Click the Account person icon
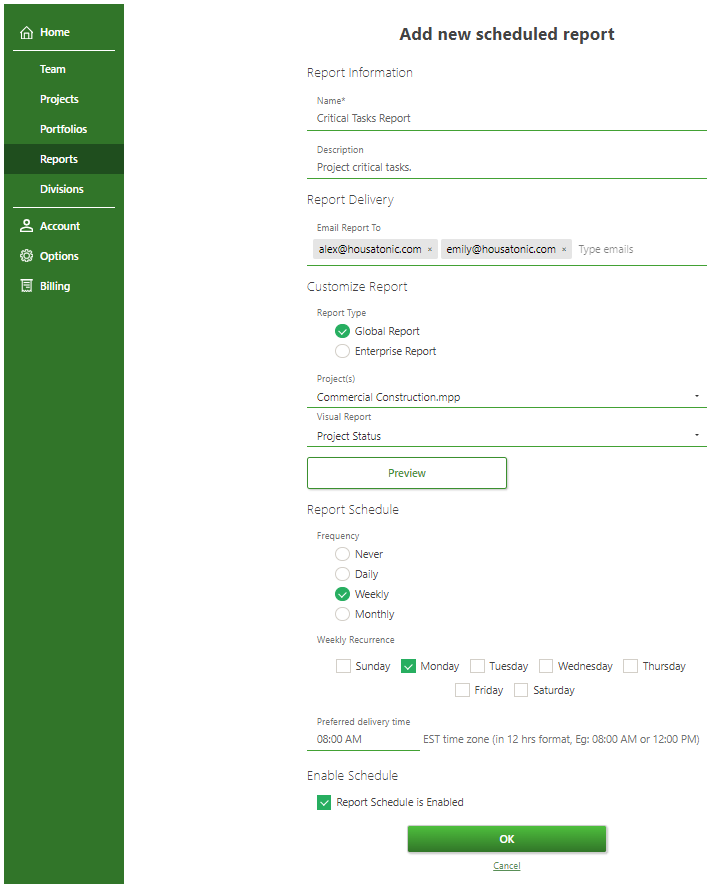Viewport: 728px width, 887px height. (27, 226)
